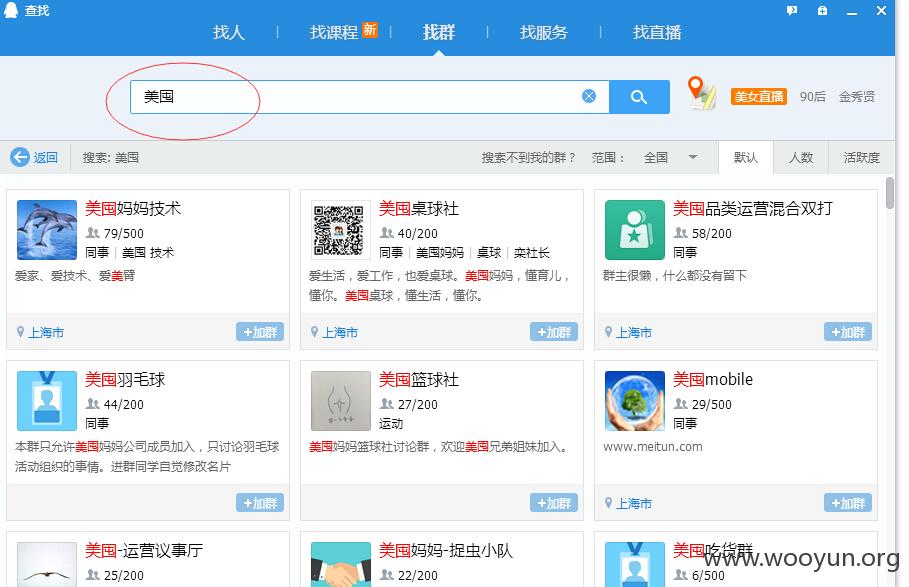Image resolution: width=909 pixels, height=587 pixels.
Task: Click 搜索不到我的群？ link
Action: coord(528,157)
